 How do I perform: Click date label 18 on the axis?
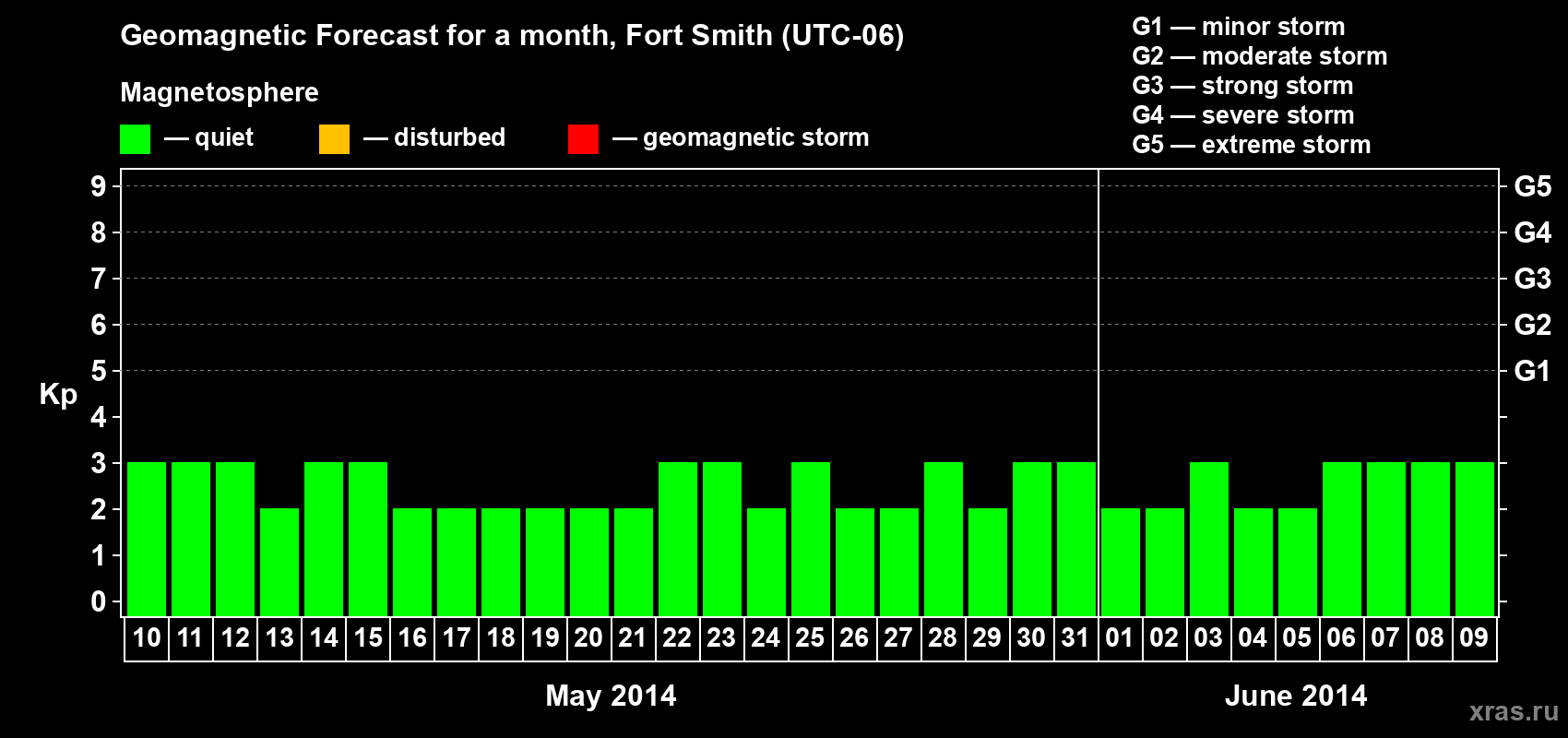point(501,637)
